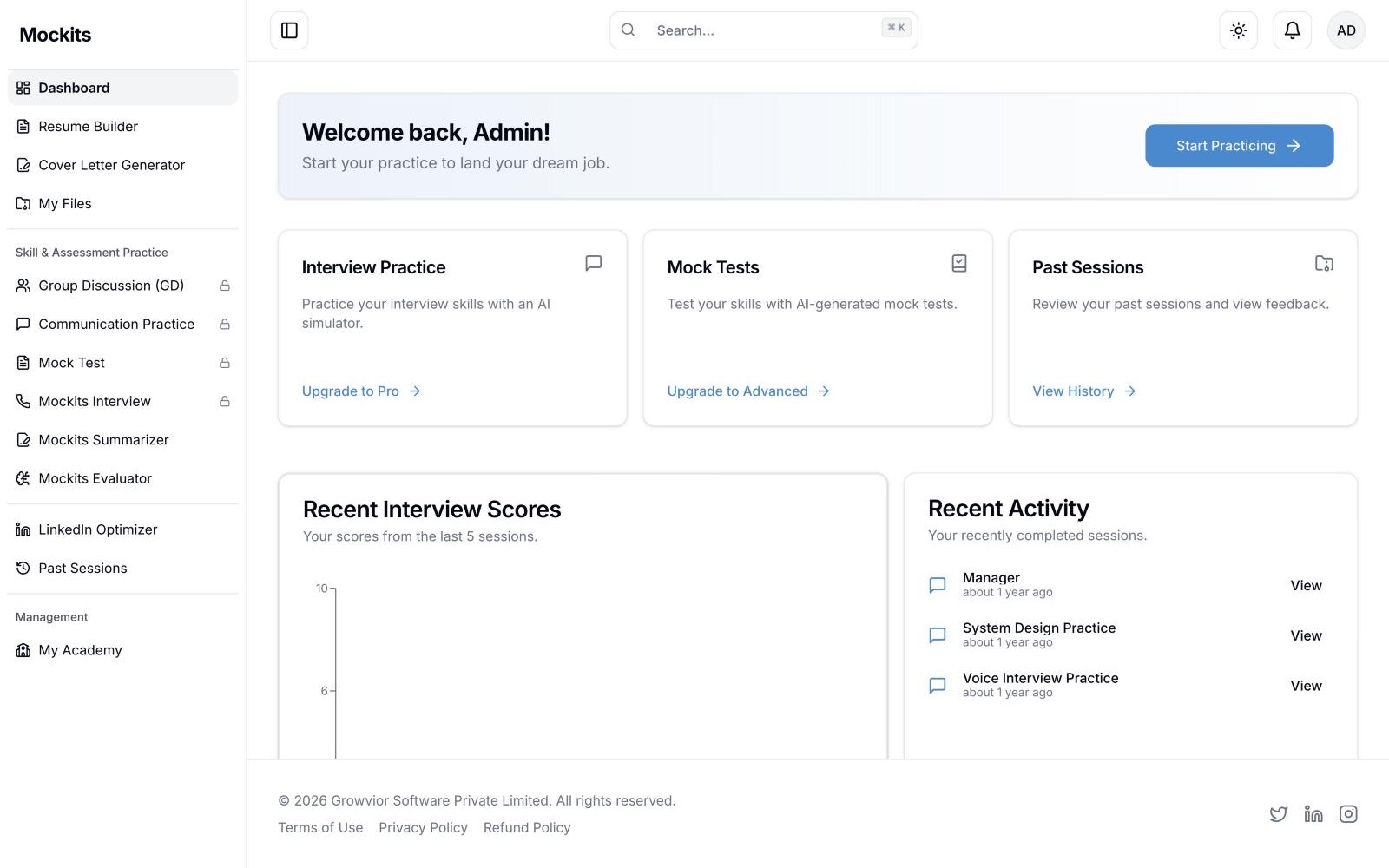View the Voice Interview Practice session
The width and height of the screenshot is (1389, 868).
1306,686
